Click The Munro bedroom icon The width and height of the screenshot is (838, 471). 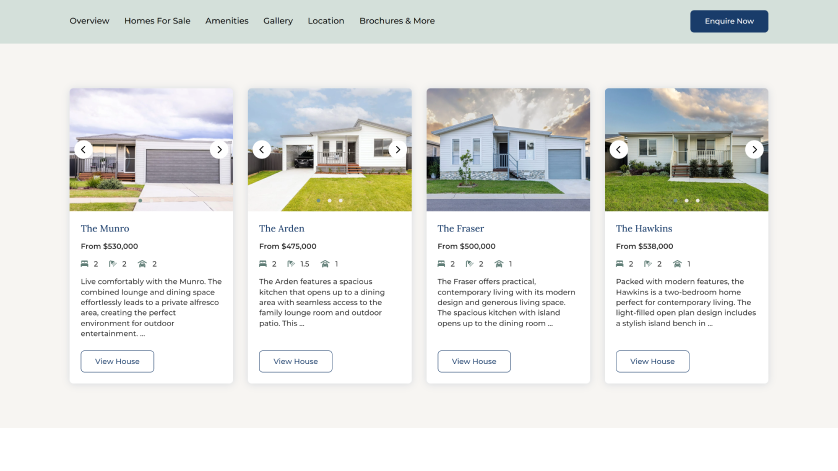click(x=84, y=264)
